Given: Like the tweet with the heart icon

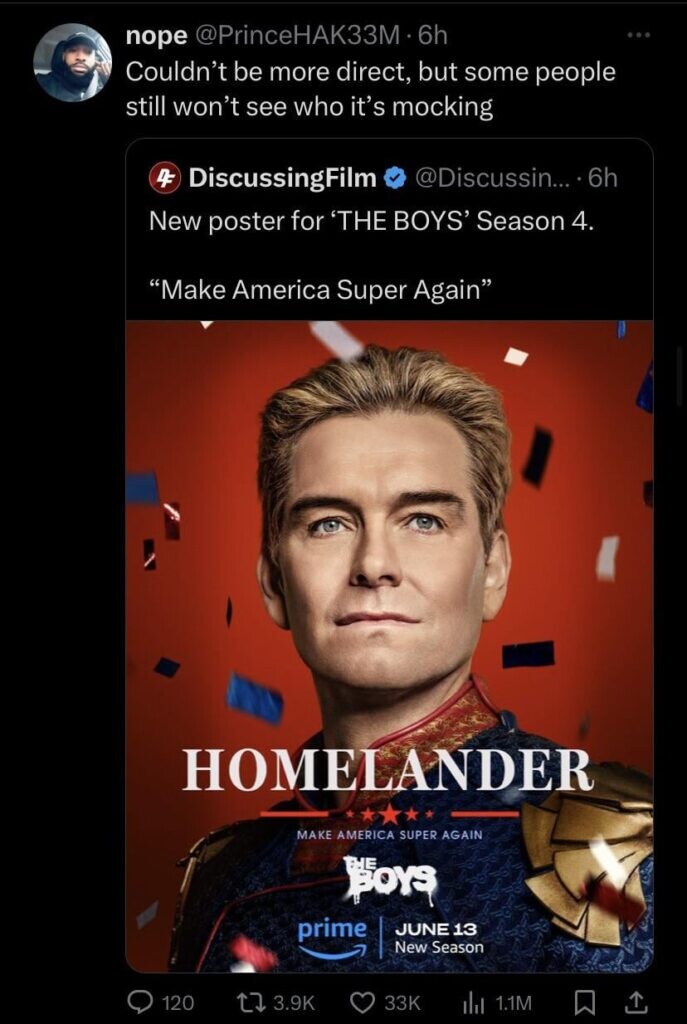Looking at the screenshot, I should [x=362, y=1001].
